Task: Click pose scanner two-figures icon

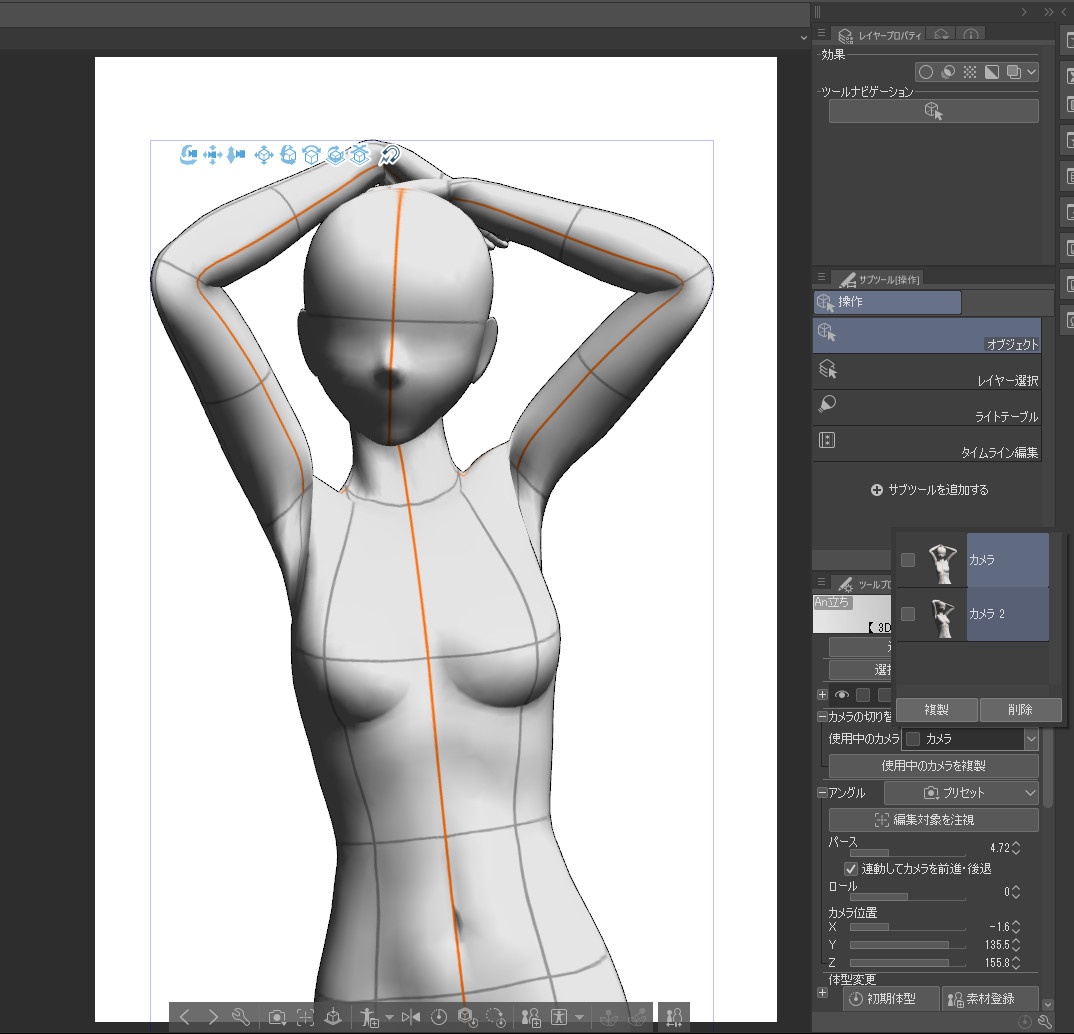Action: (x=674, y=1017)
